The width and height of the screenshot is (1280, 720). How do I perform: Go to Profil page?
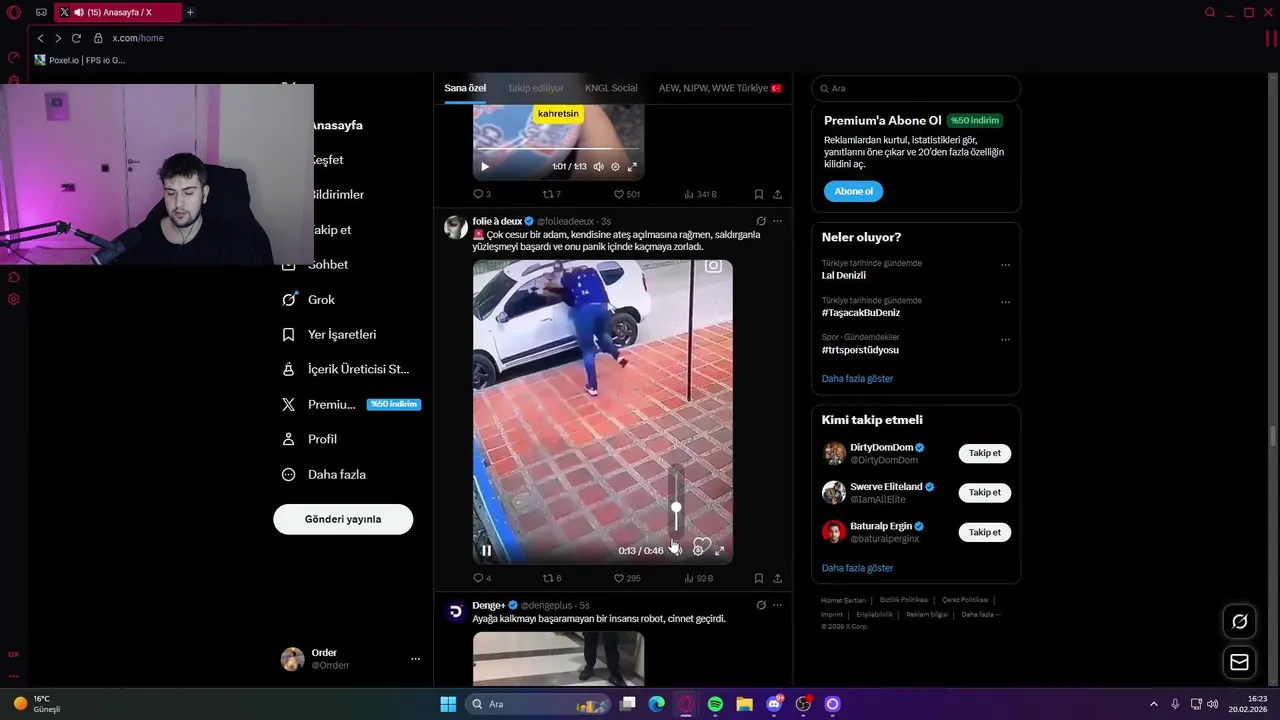pyautogui.click(x=309, y=439)
